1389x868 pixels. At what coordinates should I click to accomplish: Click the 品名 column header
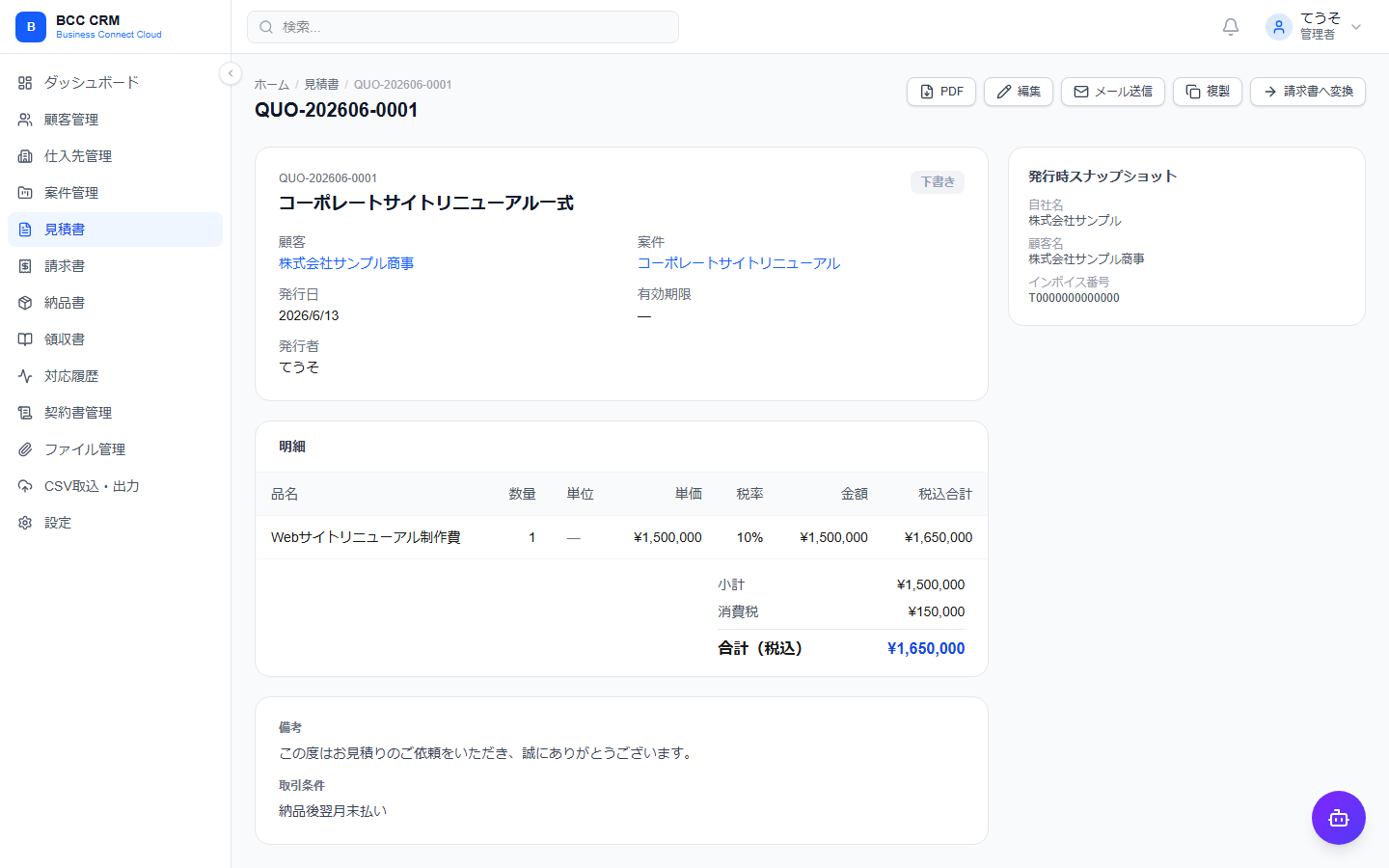pyautogui.click(x=285, y=494)
